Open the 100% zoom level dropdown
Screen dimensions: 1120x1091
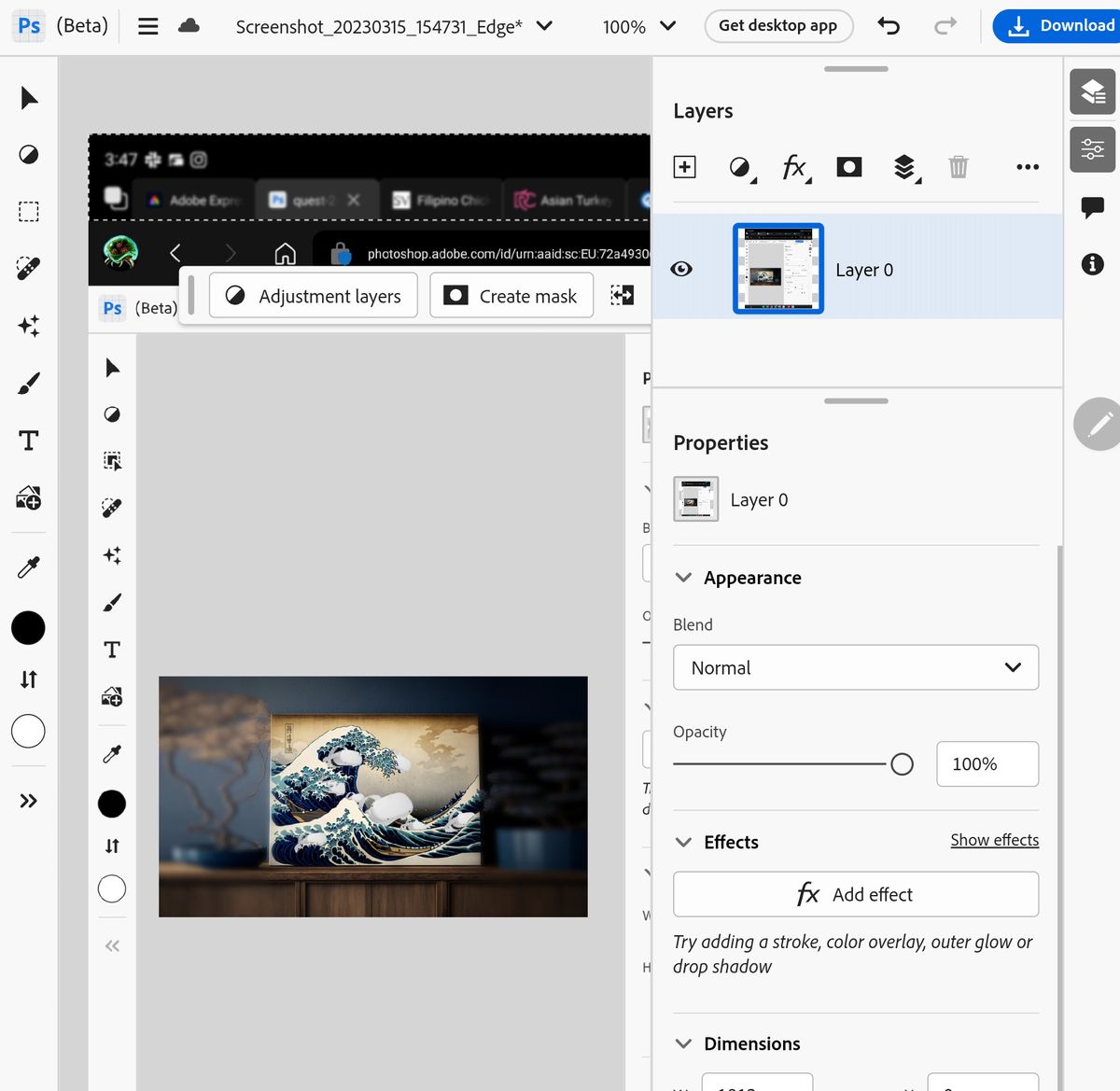coord(638,27)
